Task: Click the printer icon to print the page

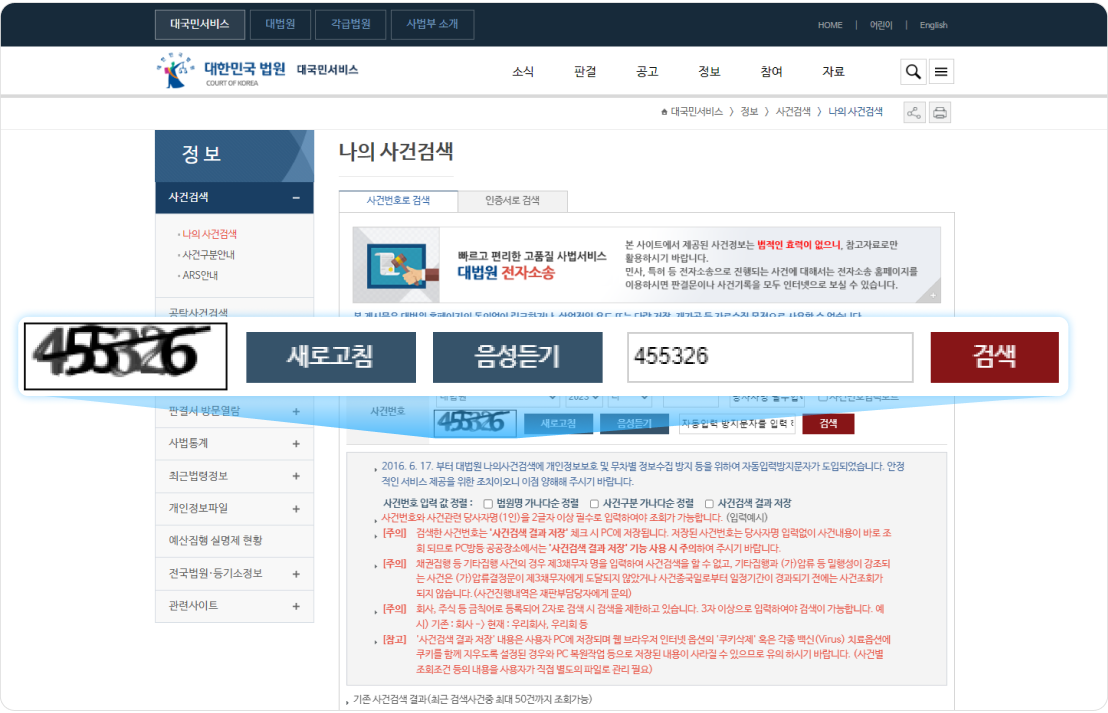Action: [940, 112]
